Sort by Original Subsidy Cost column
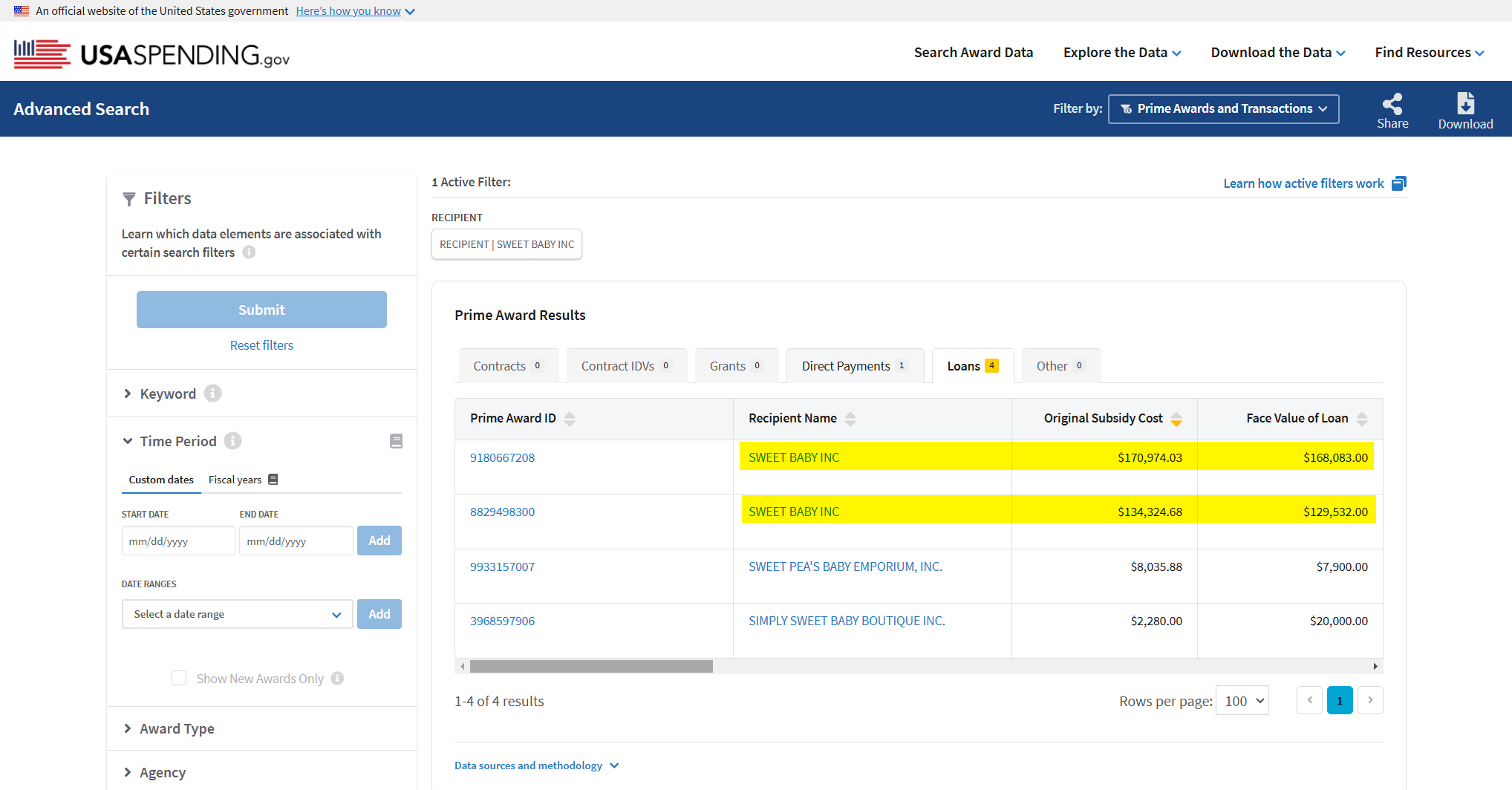This screenshot has width=1512, height=790. click(x=1176, y=419)
